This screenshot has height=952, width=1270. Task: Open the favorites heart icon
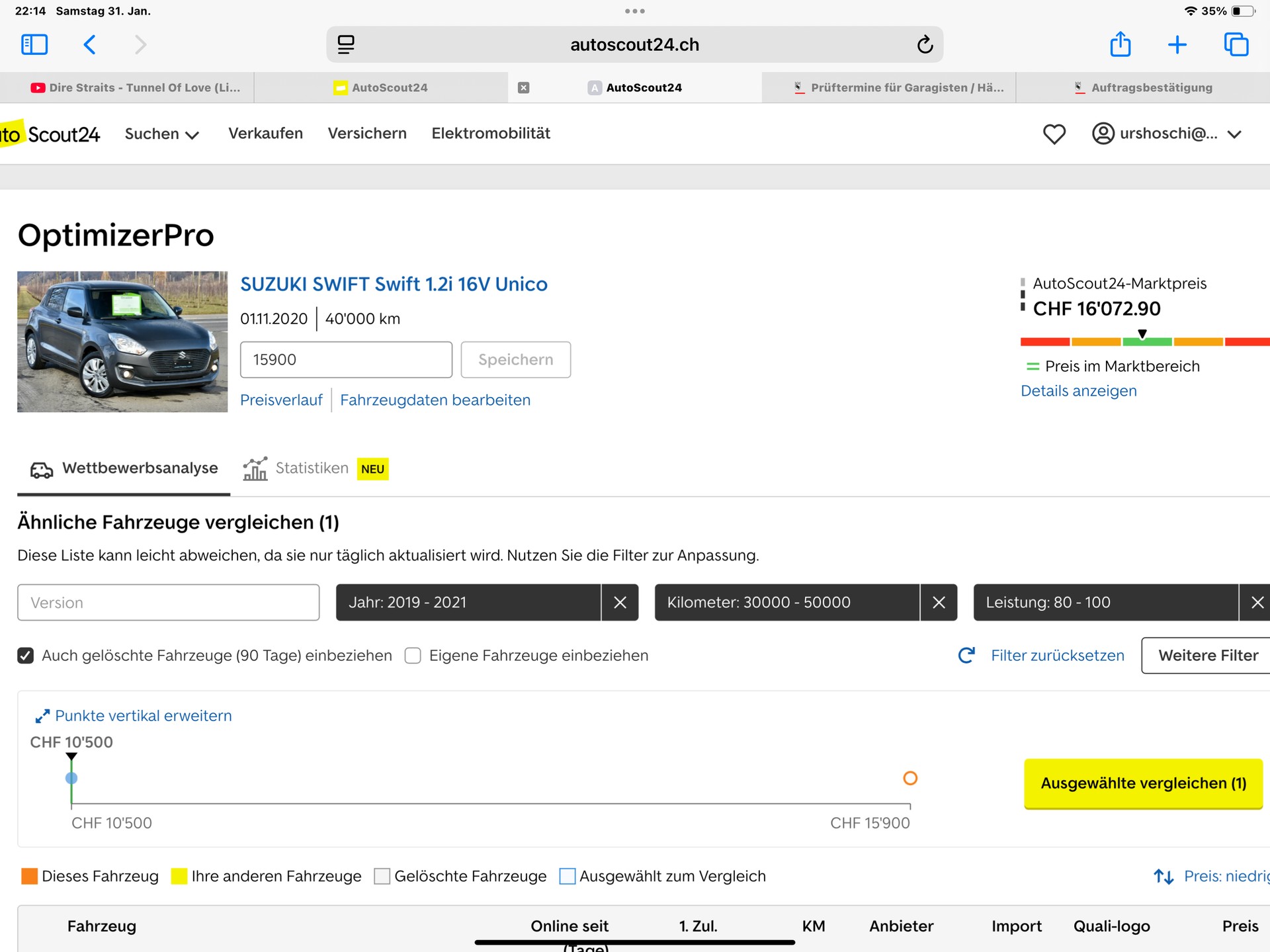tap(1054, 134)
